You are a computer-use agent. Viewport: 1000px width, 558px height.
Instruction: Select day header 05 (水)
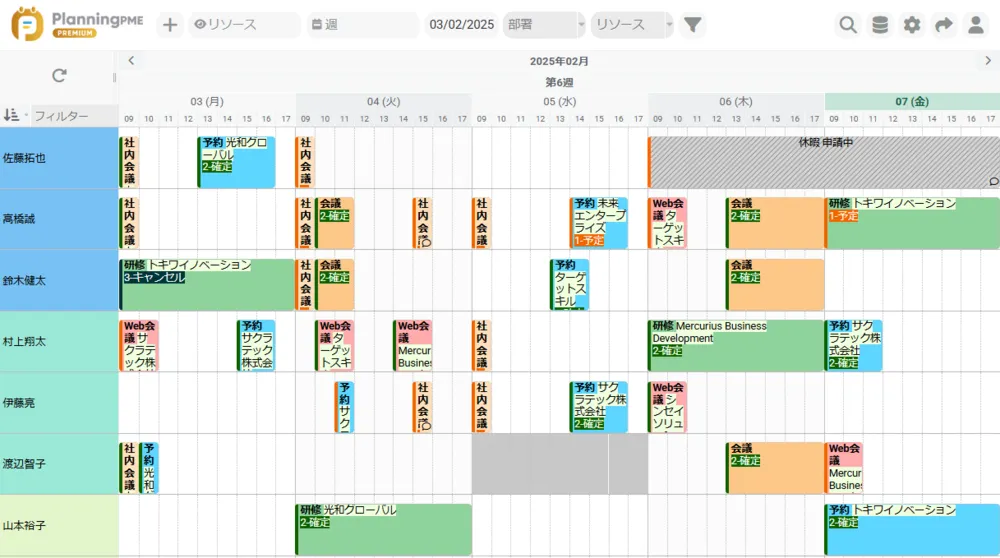point(560,101)
